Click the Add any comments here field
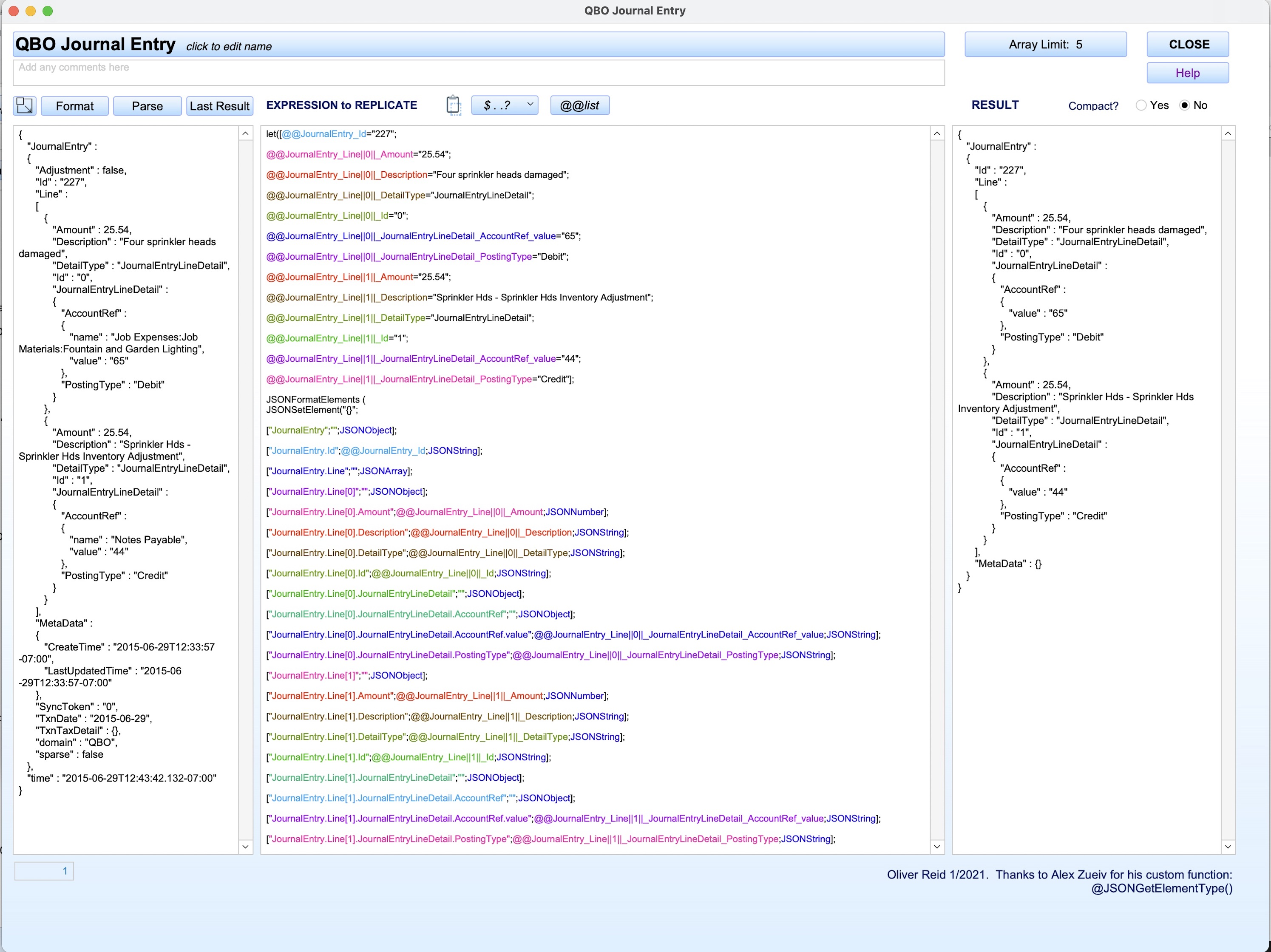Viewport: 1271px width, 952px height. click(479, 73)
